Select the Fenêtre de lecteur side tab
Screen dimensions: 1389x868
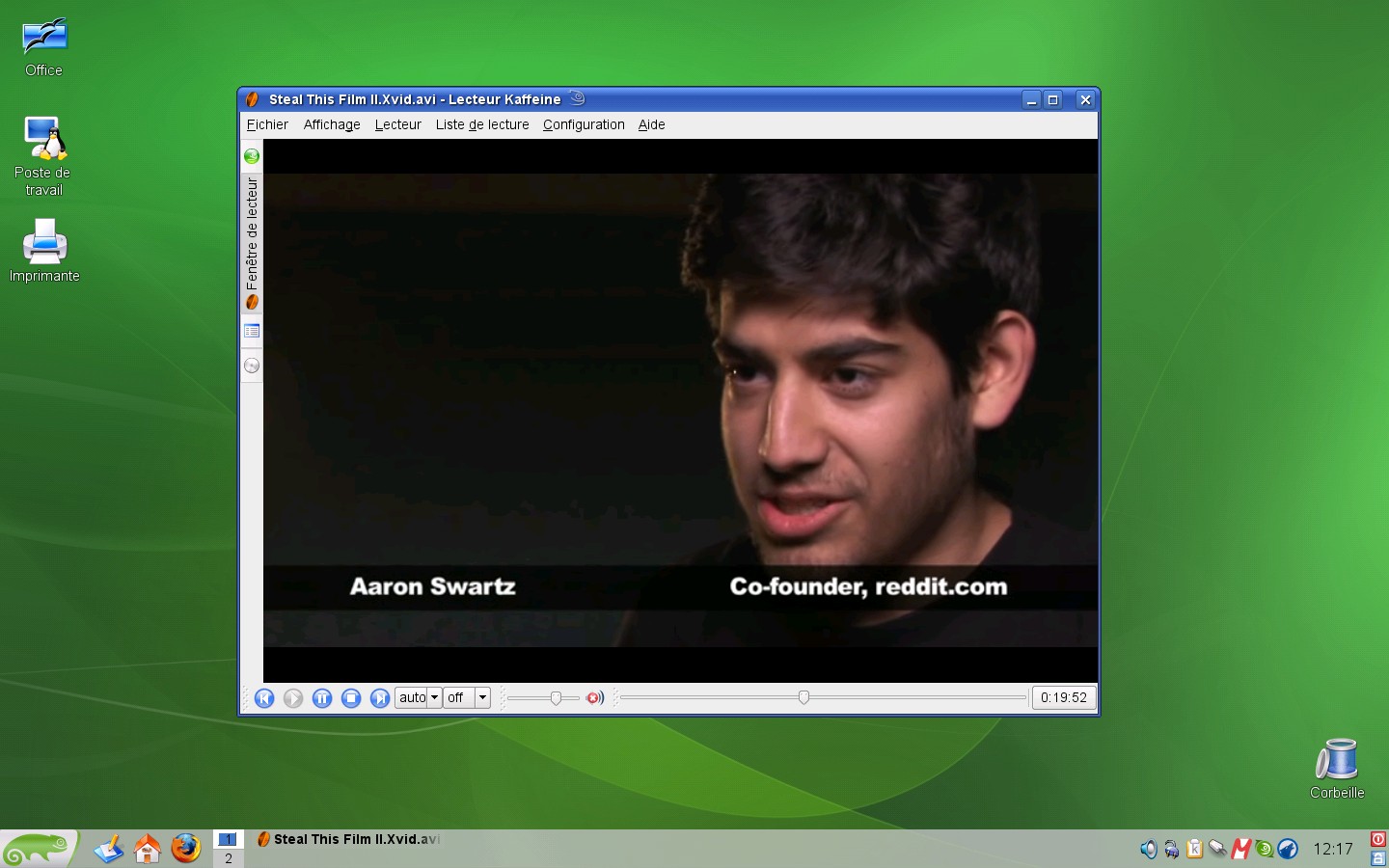(x=252, y=243)
